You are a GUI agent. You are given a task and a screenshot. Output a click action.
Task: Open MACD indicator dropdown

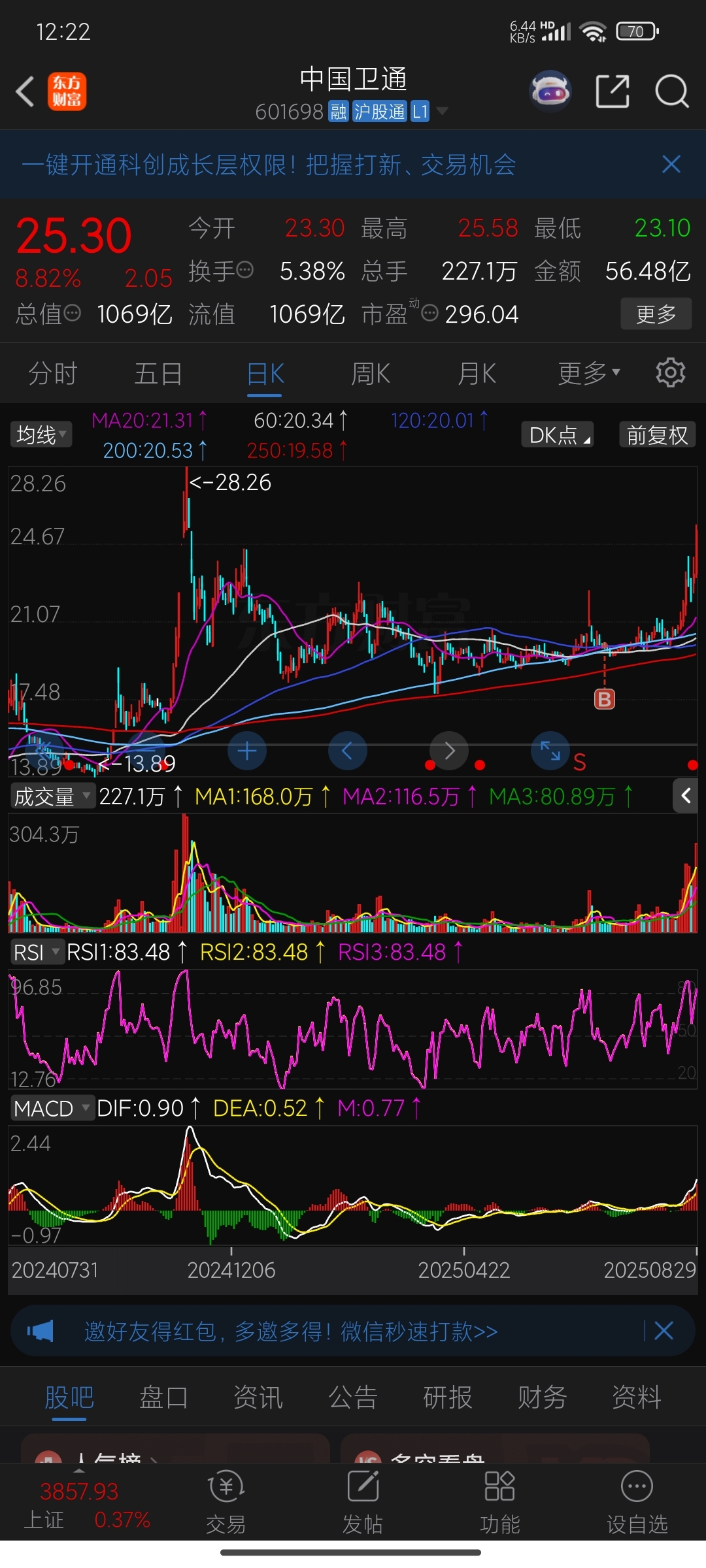click(x=52, y=1108)
